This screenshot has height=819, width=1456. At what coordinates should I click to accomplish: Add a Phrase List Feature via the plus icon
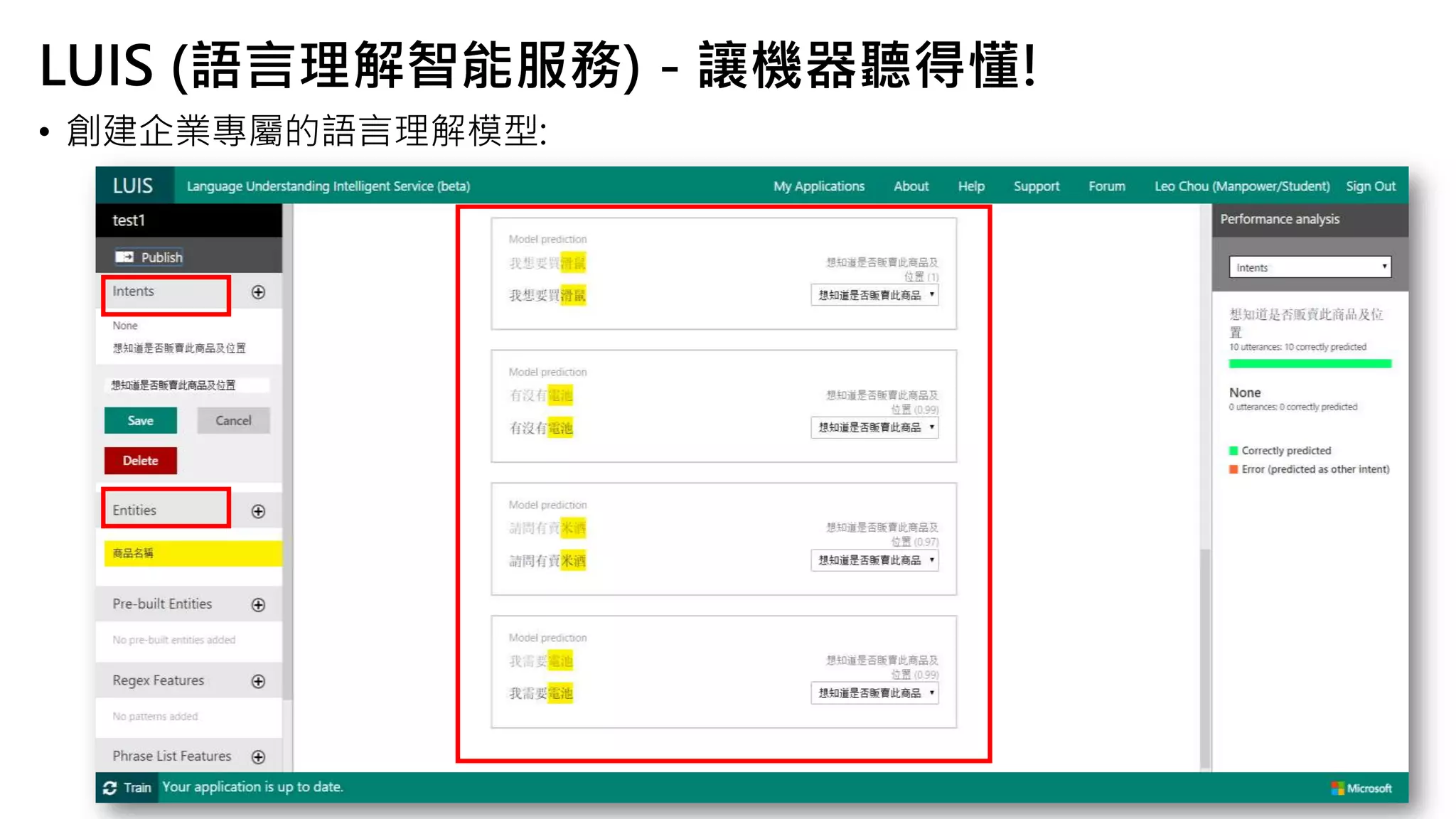coord(258,757)
